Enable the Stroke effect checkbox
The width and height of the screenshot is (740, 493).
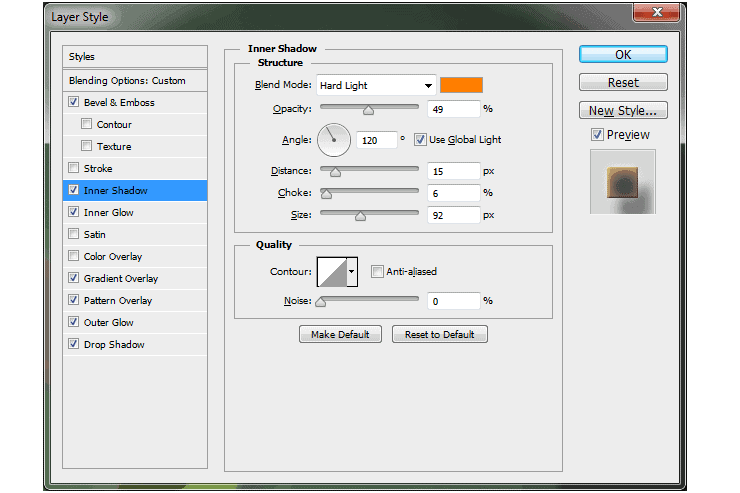[x=74, y=168]
